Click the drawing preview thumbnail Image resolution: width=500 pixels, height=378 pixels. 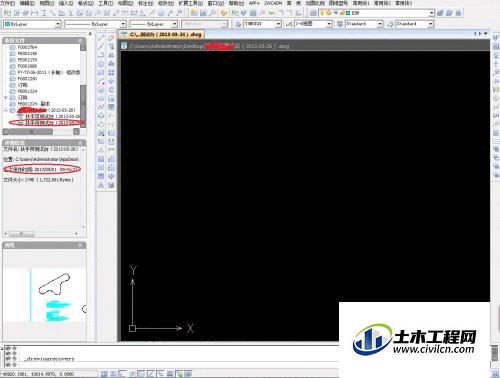coord(44,295)
